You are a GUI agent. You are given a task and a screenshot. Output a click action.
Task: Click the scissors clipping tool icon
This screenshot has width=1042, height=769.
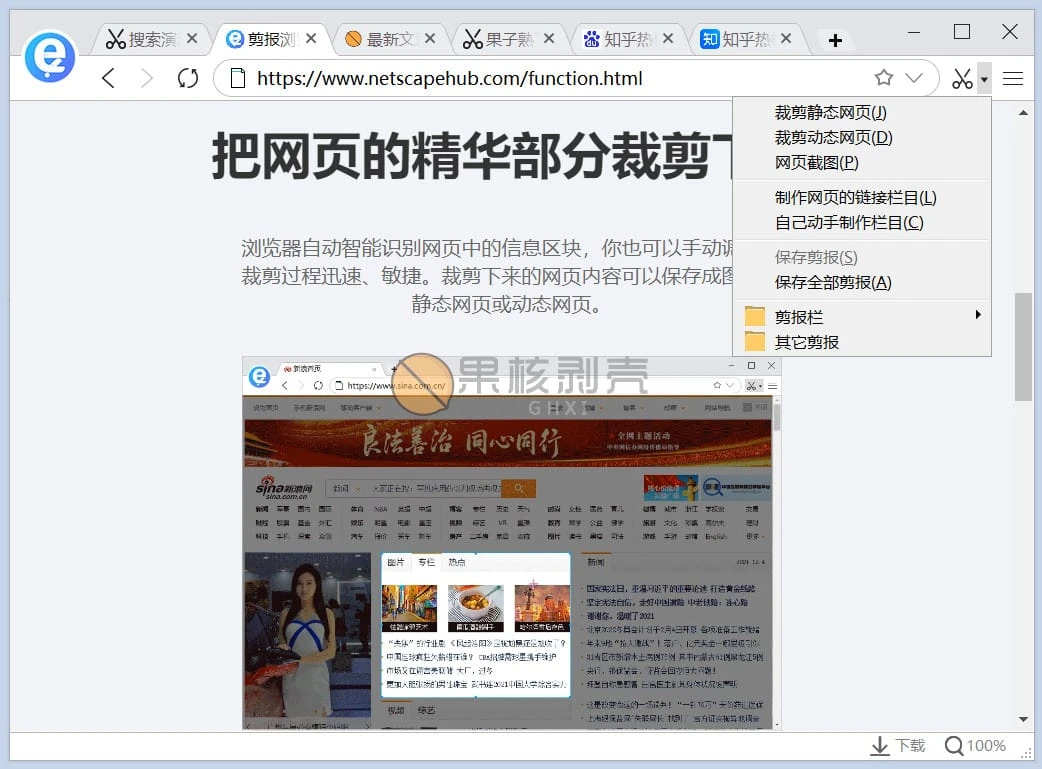pos(962,78)
